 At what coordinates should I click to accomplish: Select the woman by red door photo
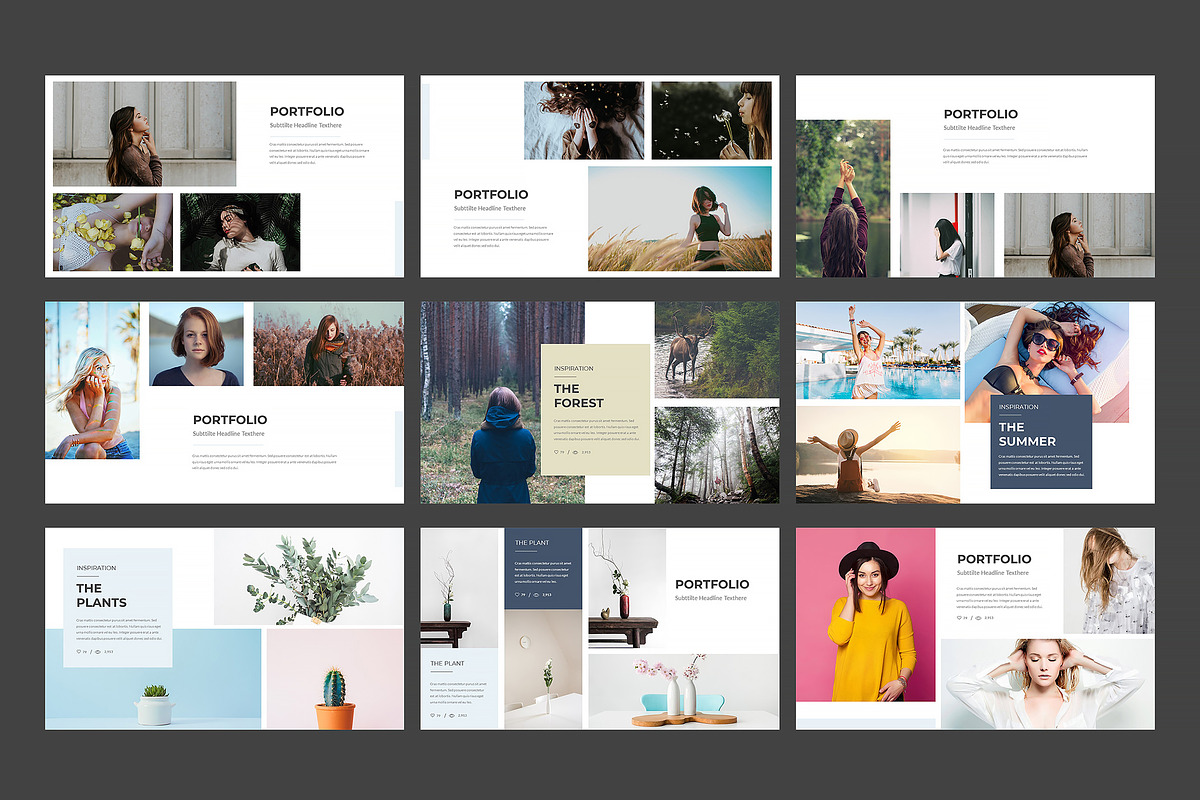pyautogui.click(x=947, y=235)
